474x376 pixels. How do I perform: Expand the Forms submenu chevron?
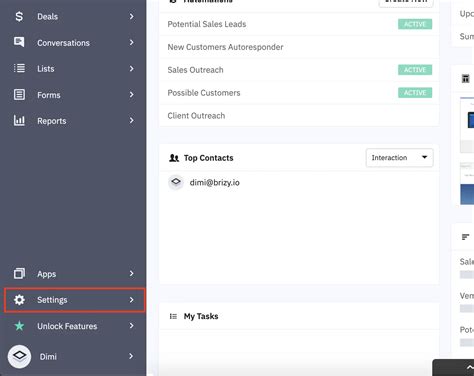pos(132,94)
